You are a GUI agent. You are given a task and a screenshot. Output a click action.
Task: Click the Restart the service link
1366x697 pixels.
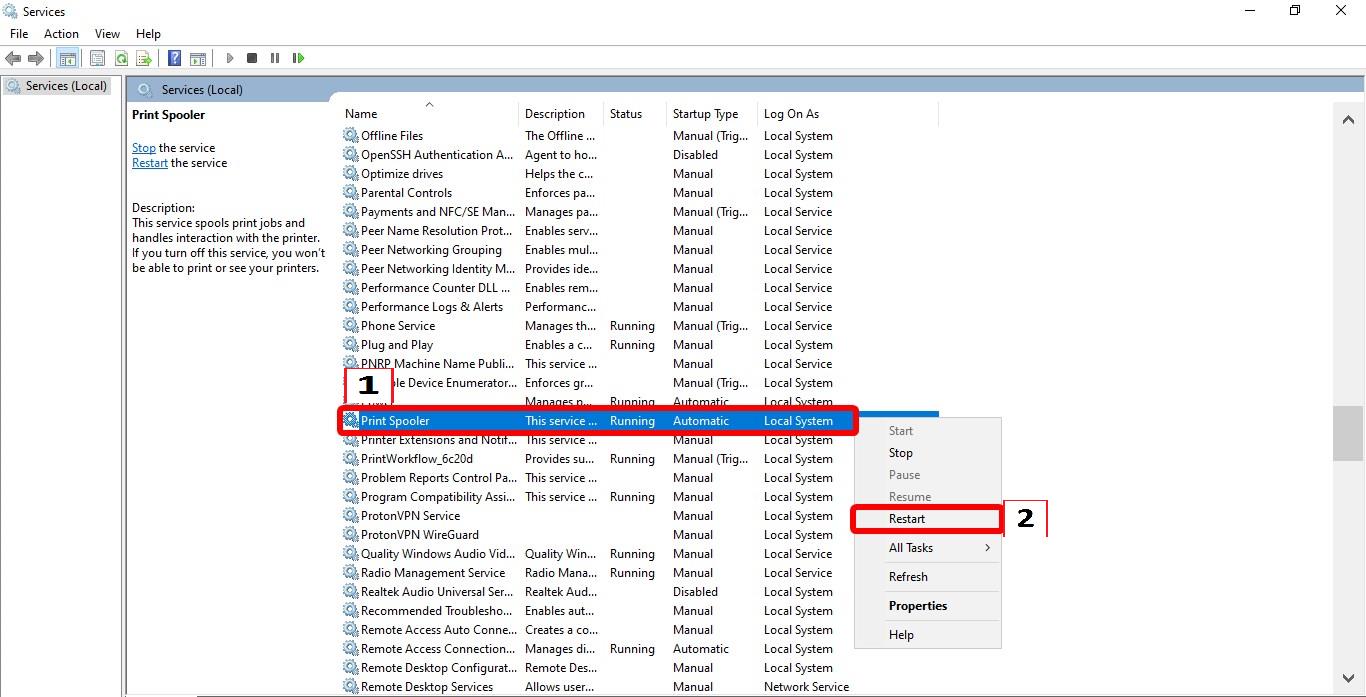coord(150,163)
